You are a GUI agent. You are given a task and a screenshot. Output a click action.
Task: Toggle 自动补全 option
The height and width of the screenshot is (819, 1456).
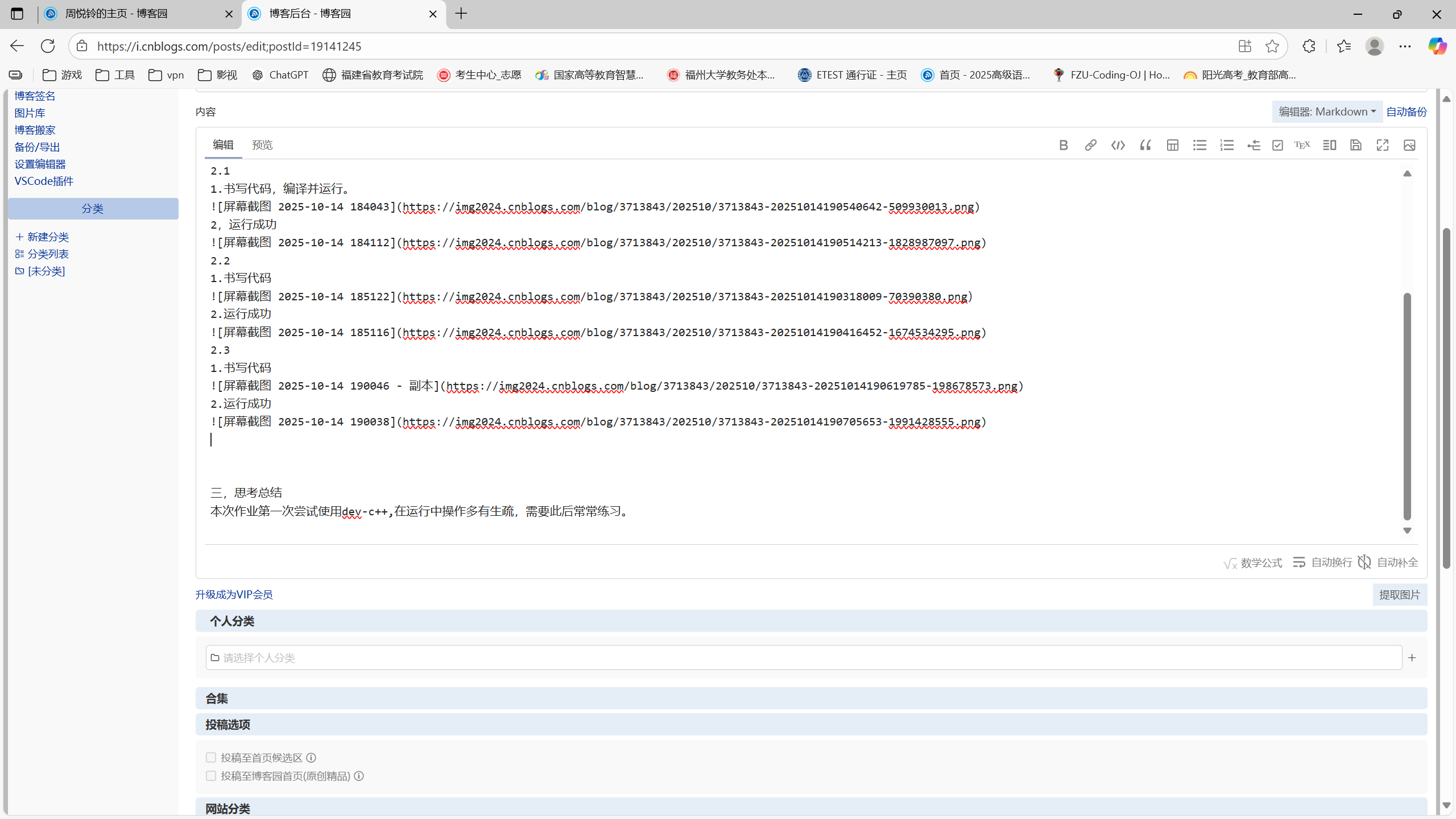[1388, 562]
